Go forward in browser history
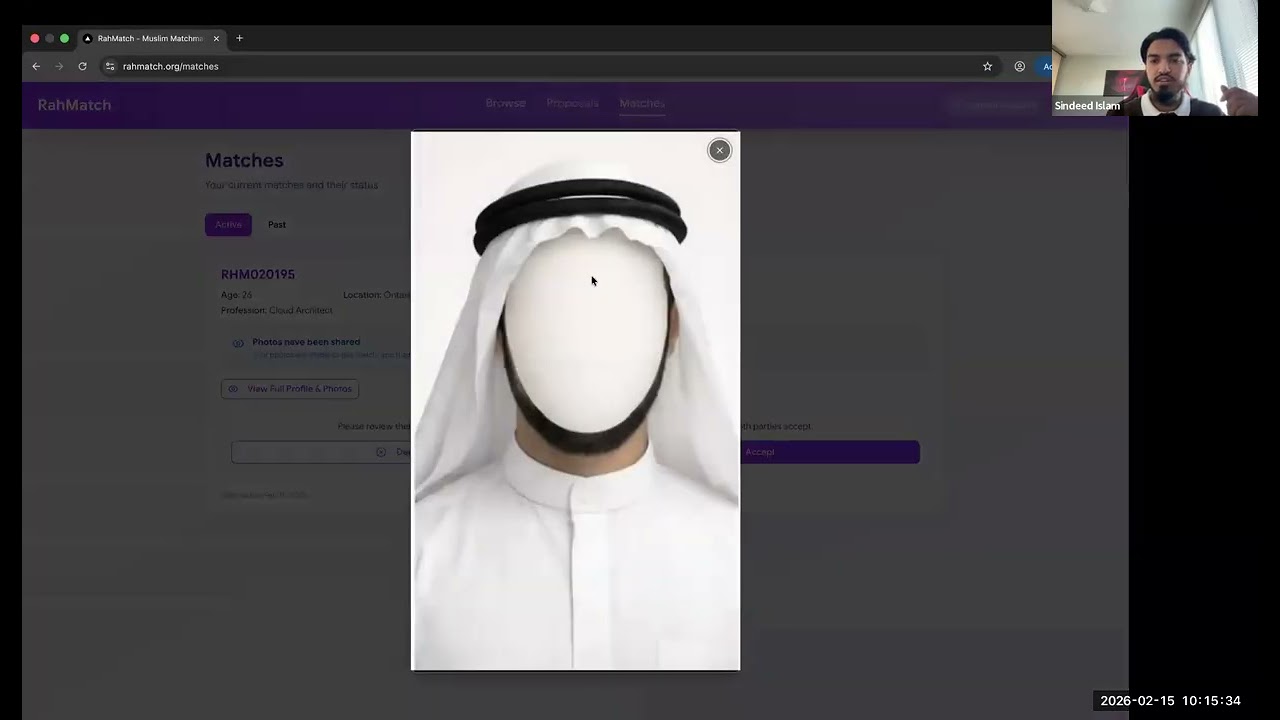The height and width of the screenshot is (720, 1280). pyautogui.click(x=59, y=66)
